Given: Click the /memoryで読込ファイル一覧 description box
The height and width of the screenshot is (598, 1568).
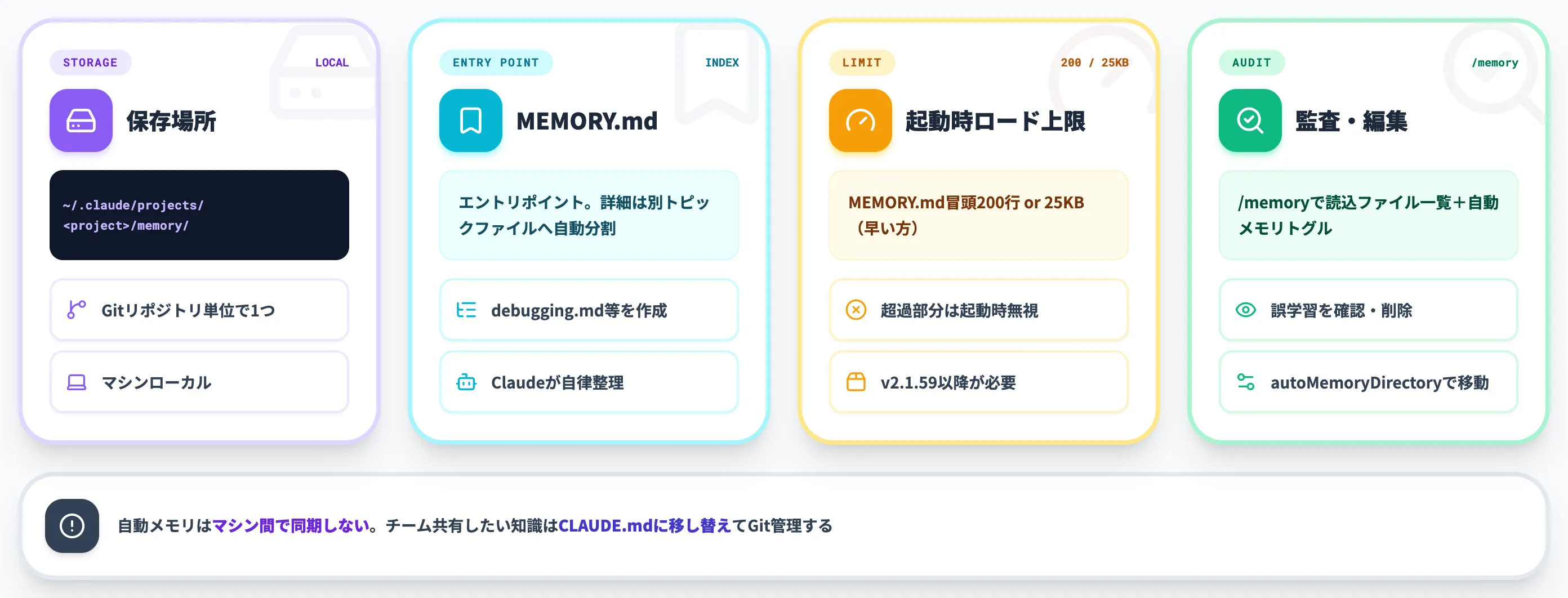Looking at the screenshot, I should [1367, 215].
